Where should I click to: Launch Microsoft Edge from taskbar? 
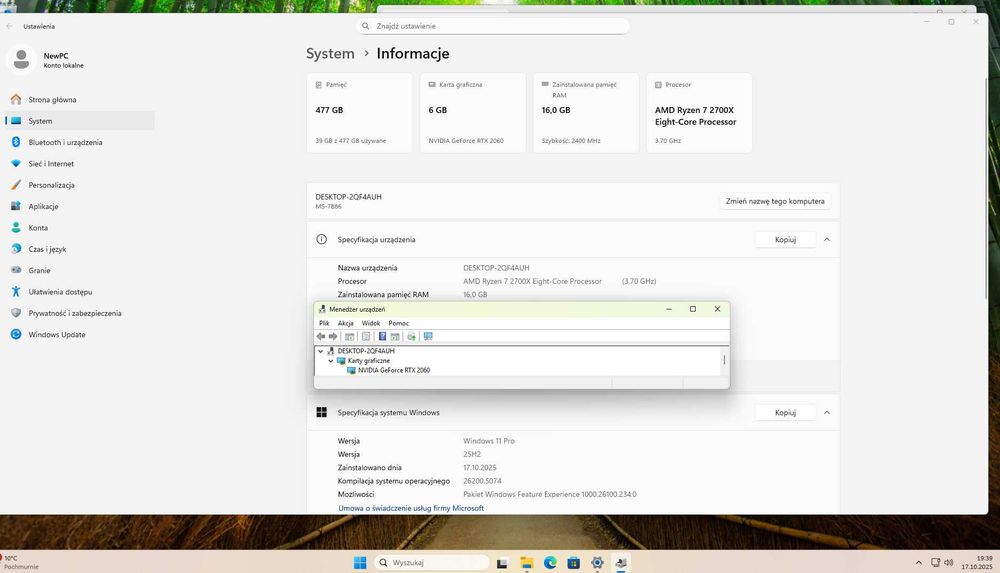[x=550, y=562]
